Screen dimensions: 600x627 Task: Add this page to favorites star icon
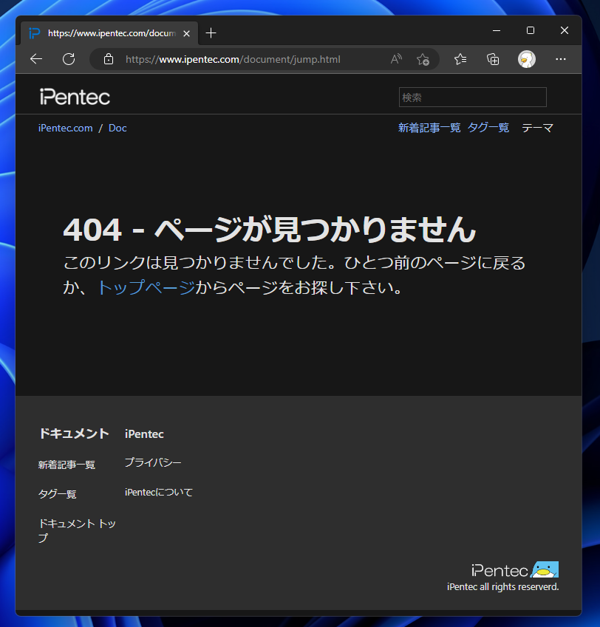click(x=423, y=59)
